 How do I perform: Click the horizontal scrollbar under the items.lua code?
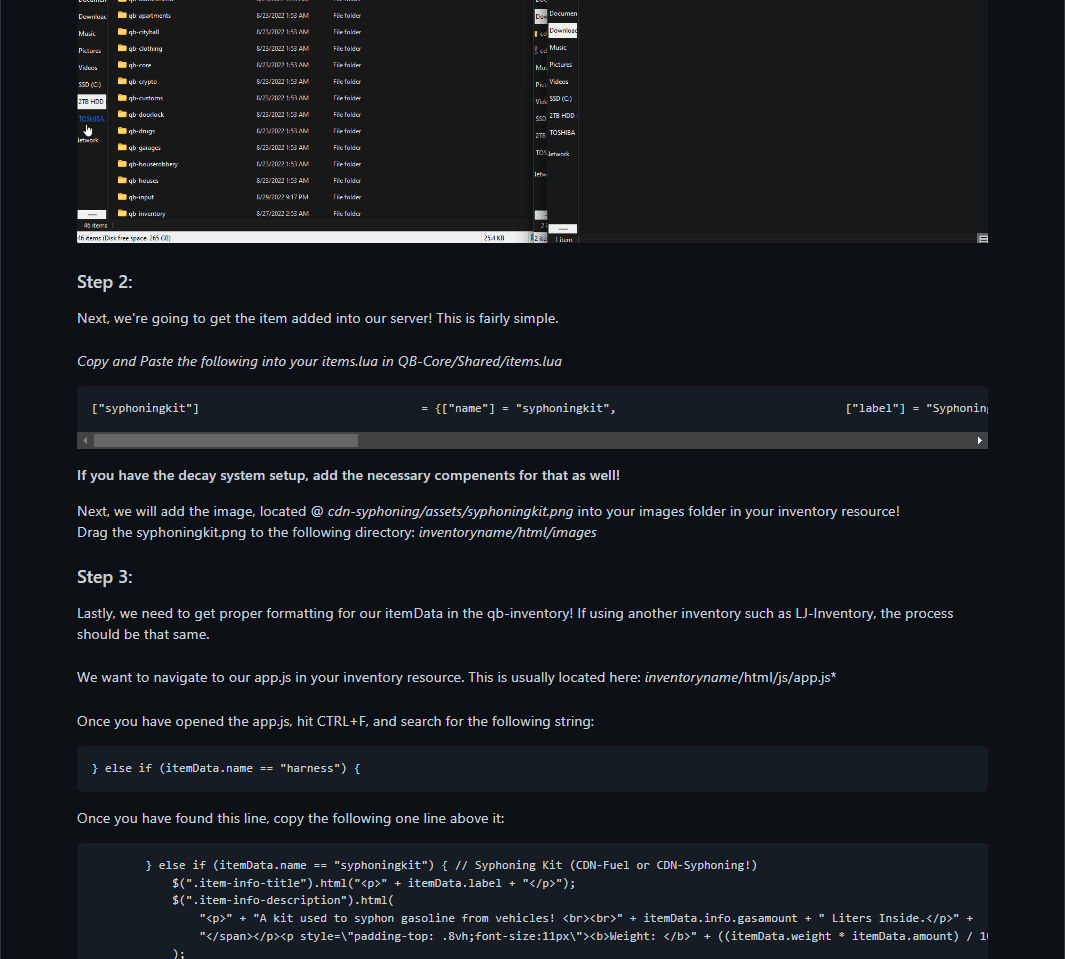click(x=220, y=440)
